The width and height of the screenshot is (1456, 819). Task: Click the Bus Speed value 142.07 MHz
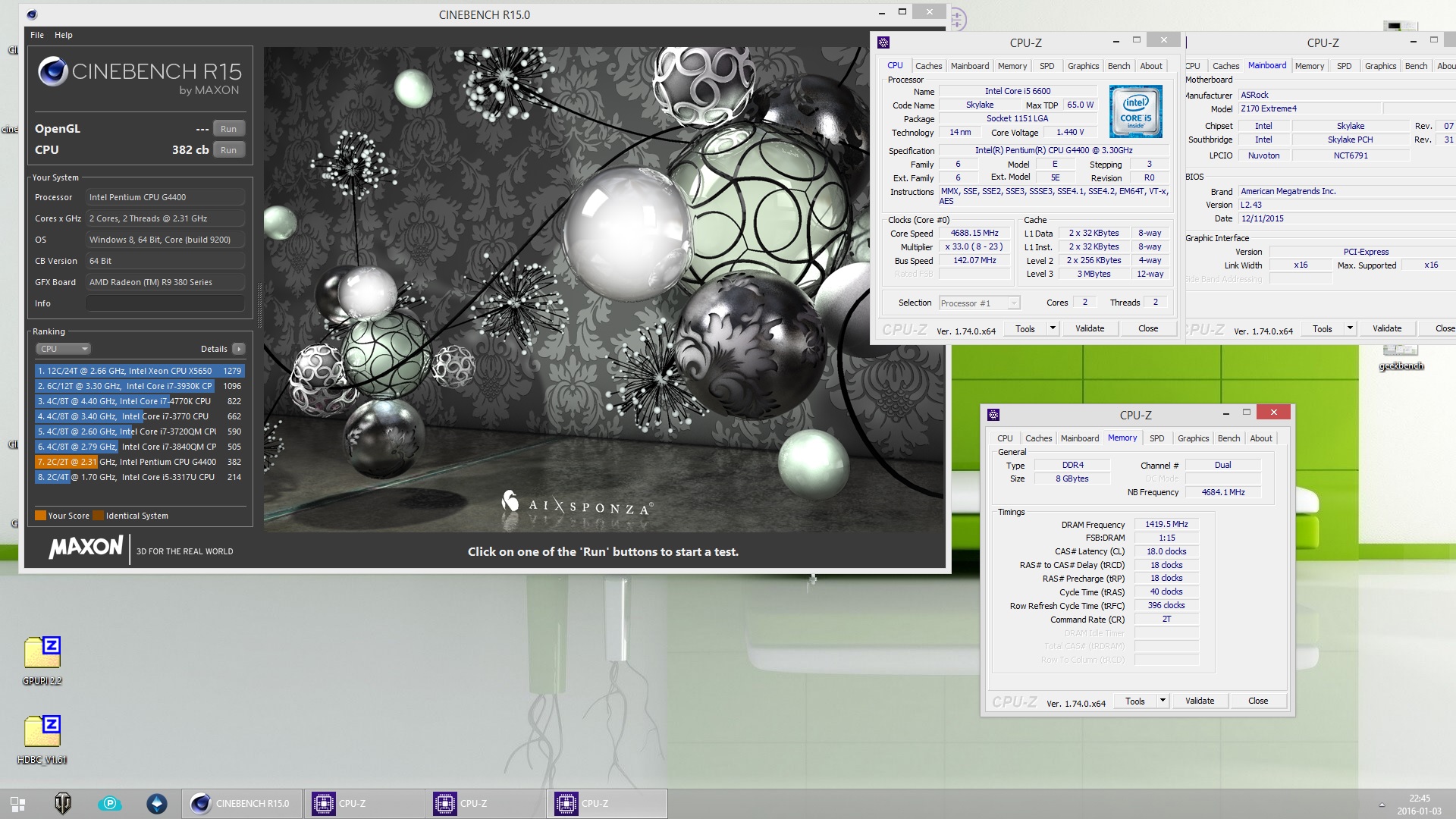coord(974,261)
